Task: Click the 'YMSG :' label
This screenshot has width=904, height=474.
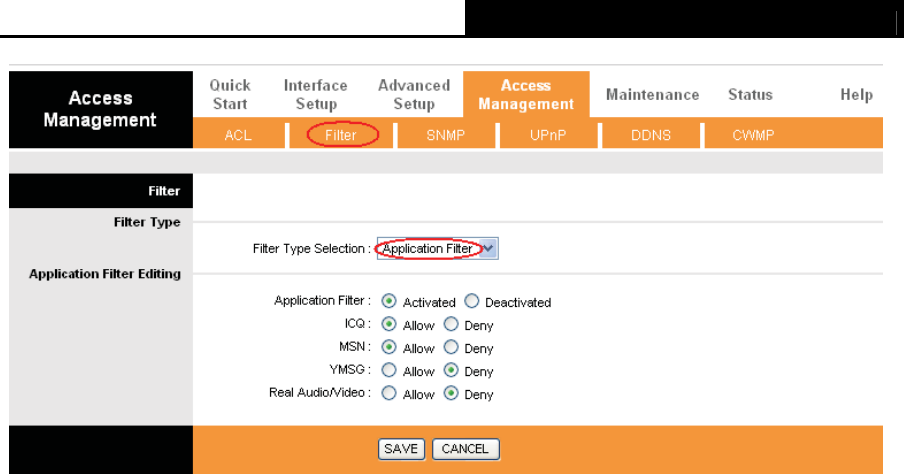Action: coord(349,370)
